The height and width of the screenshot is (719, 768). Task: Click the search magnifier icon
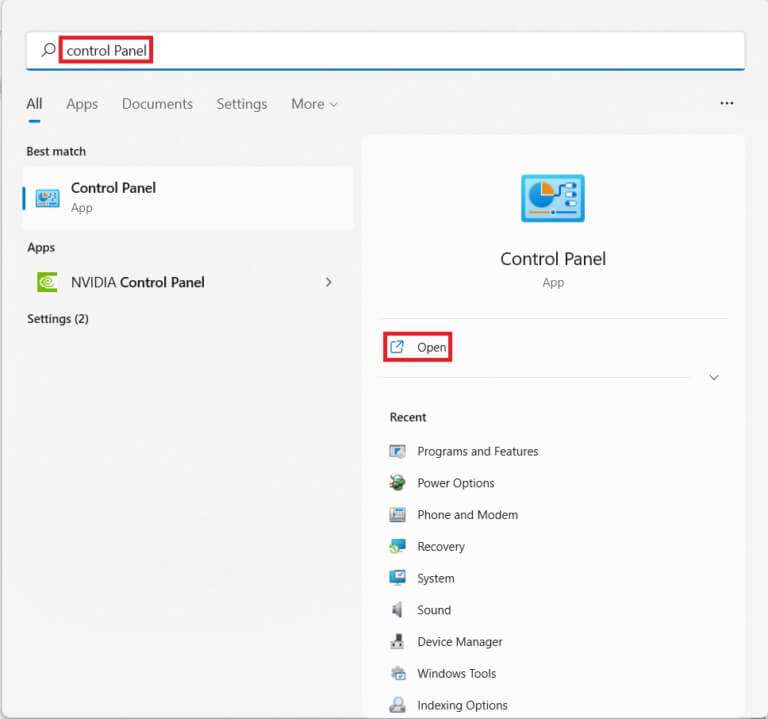tap(48, 49)
